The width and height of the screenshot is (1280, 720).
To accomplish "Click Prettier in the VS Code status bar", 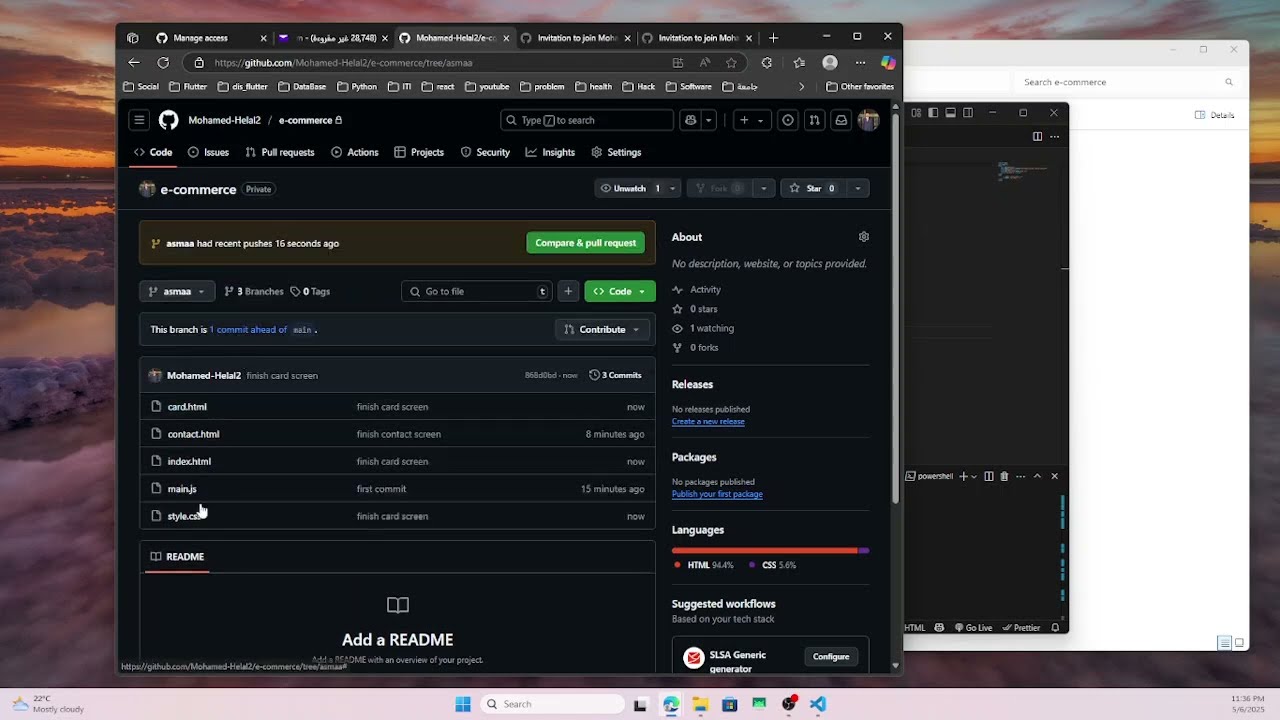I will click(1021, 628).
